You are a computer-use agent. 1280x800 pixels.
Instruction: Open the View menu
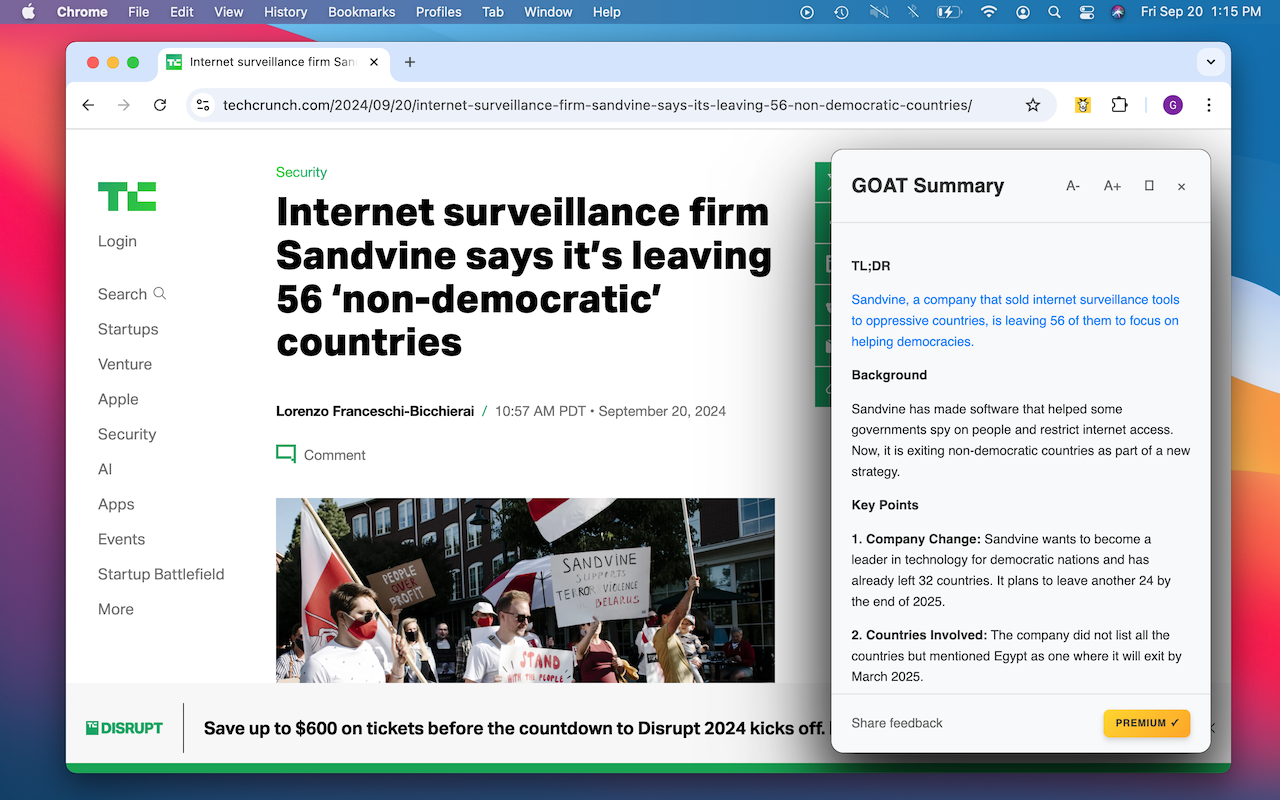click(229, 12)
